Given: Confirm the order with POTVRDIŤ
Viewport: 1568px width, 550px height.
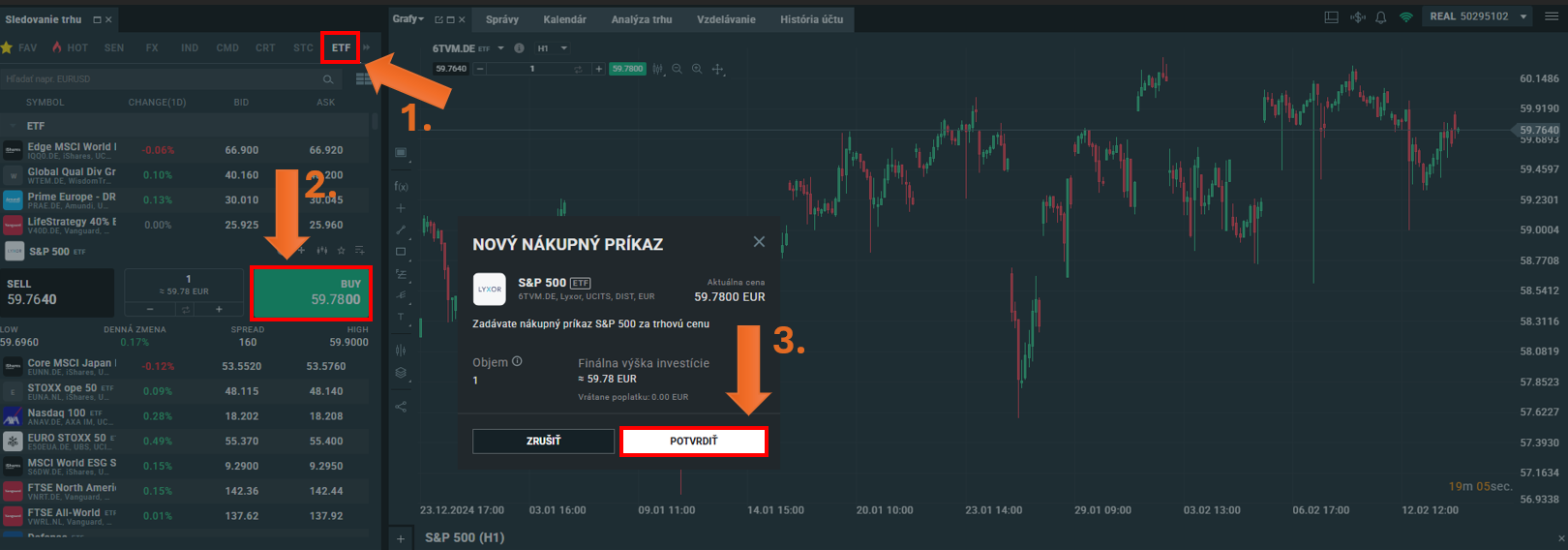Looking at the screenshot, I should coord(693,442).
